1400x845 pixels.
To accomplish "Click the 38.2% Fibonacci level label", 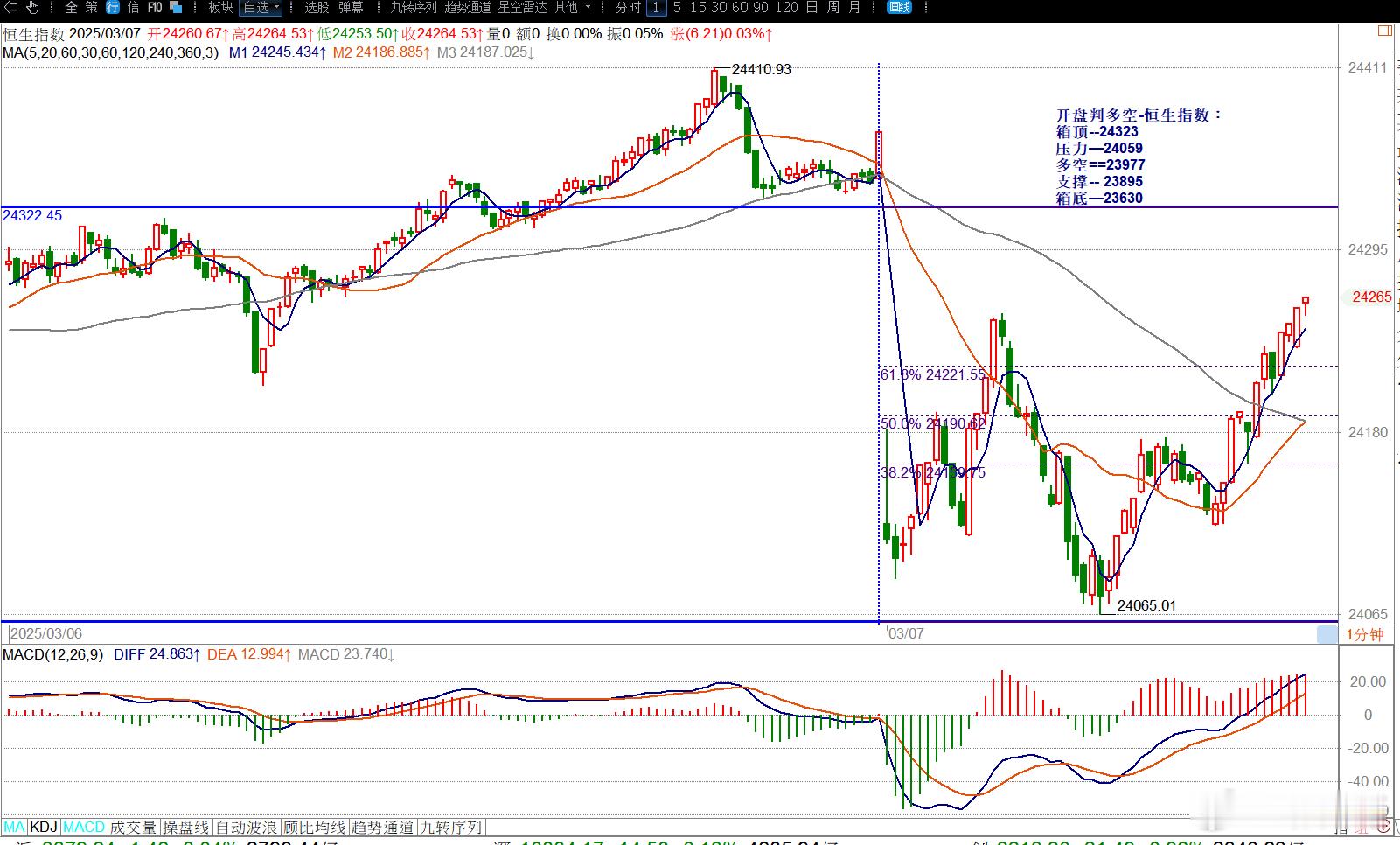I will click(x=932, y=472).
